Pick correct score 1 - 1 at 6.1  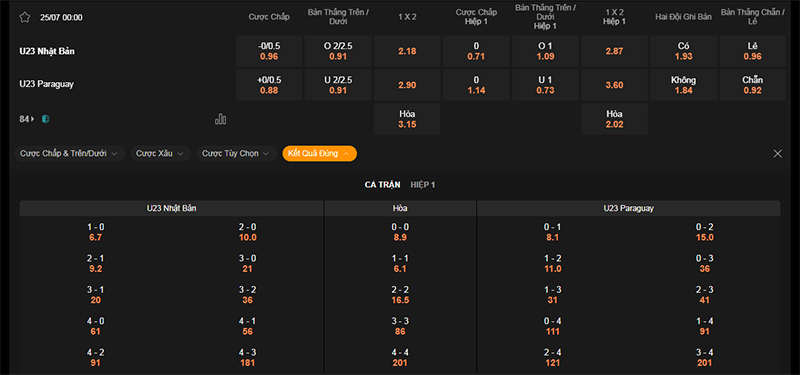click(x=401, y=263)
